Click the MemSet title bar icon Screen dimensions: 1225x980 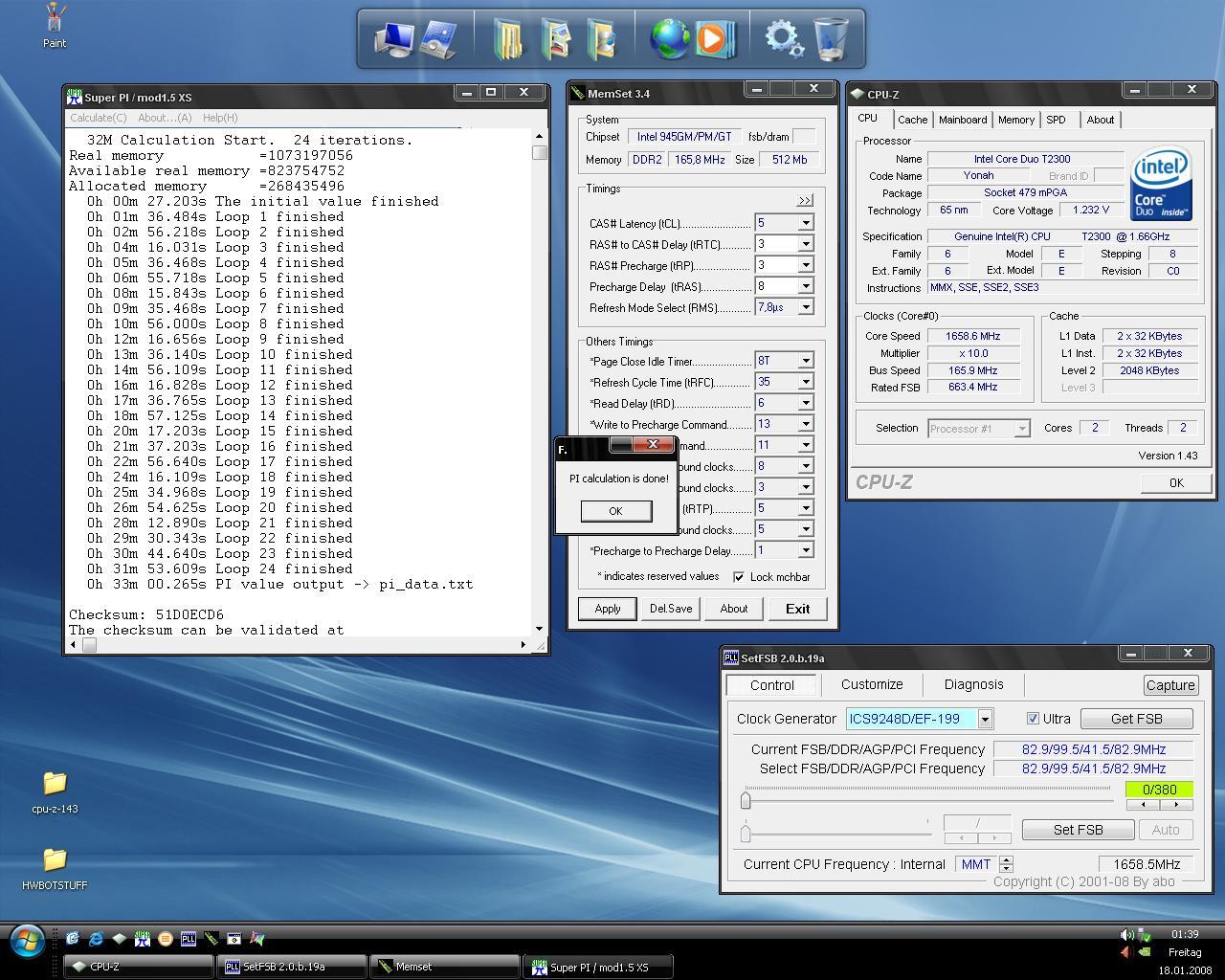pos(577,93)
